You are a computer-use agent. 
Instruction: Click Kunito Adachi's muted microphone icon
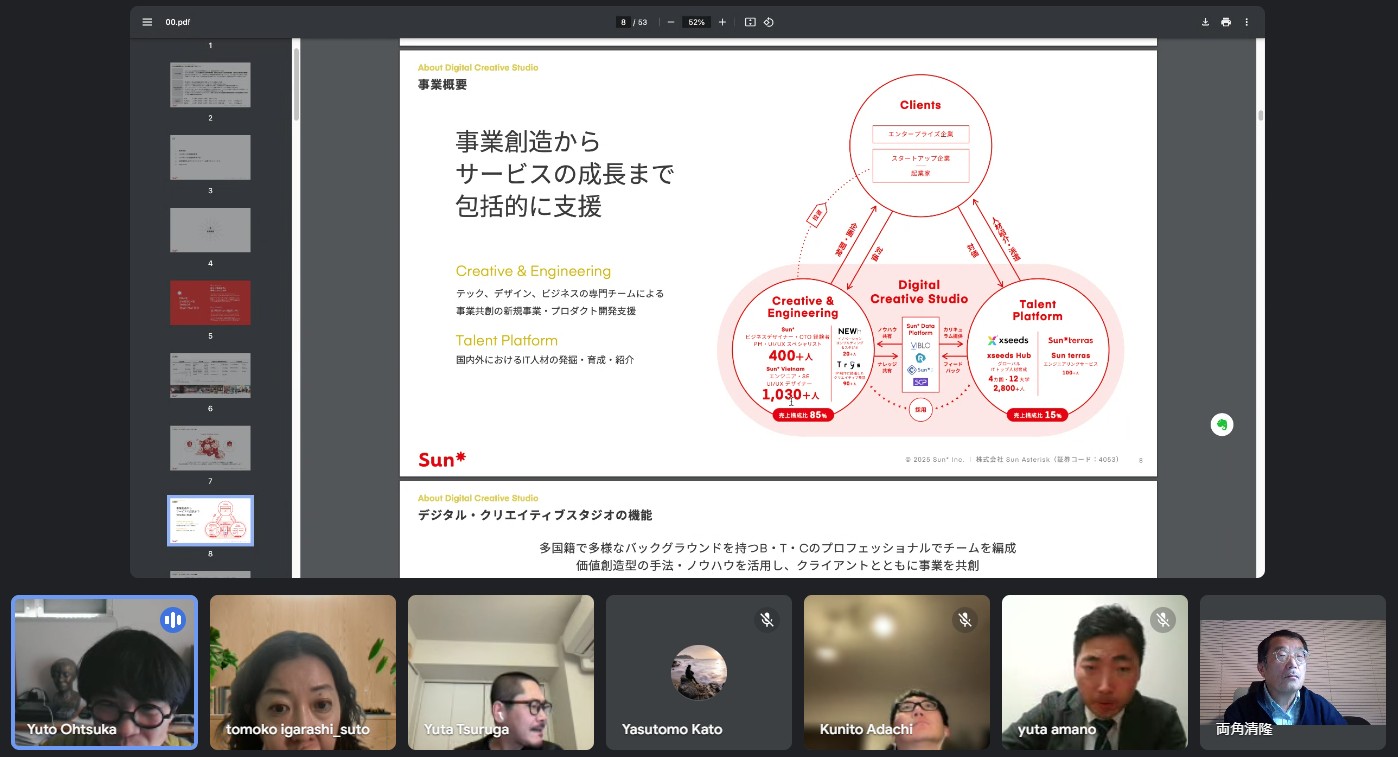965,620
